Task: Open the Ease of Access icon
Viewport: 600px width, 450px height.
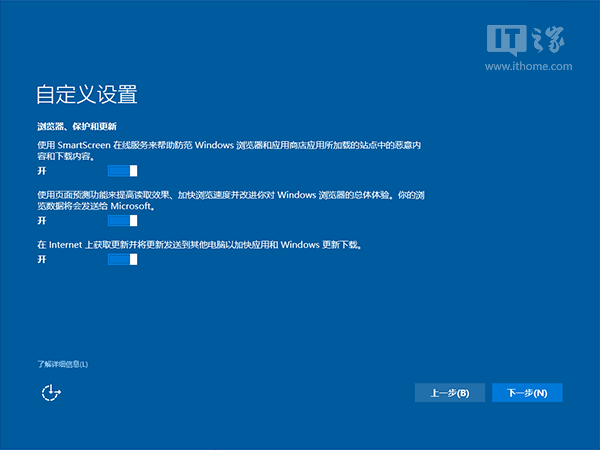Action: 51,393
